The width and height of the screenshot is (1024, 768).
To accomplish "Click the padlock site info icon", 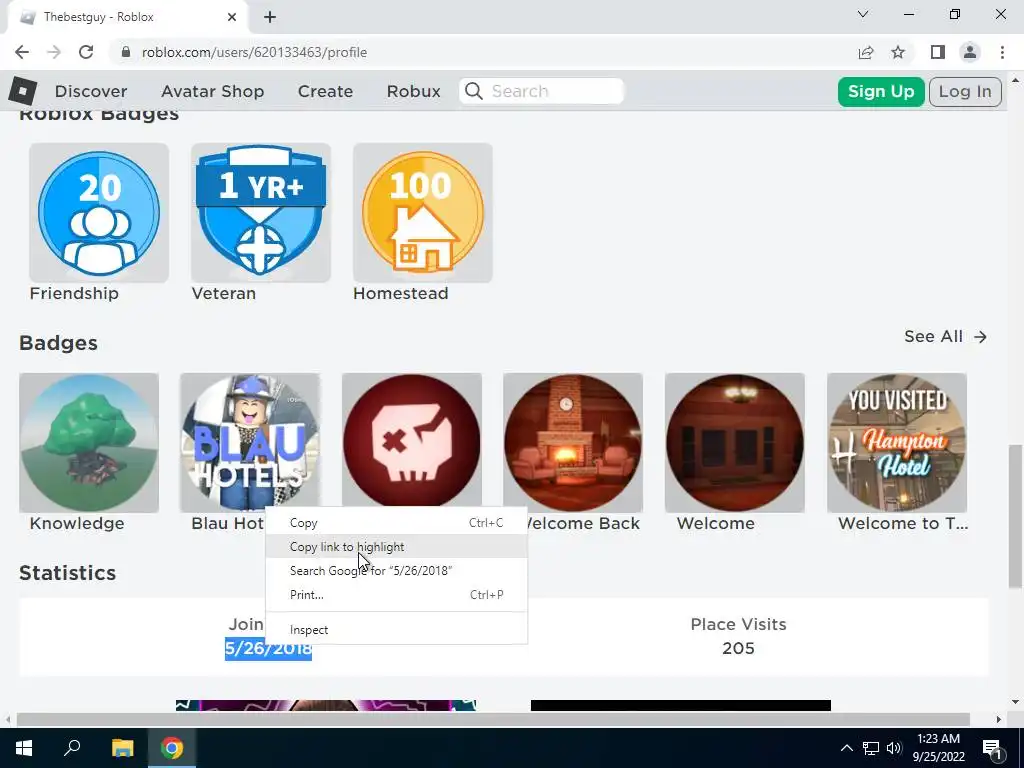I will [127, 52].
